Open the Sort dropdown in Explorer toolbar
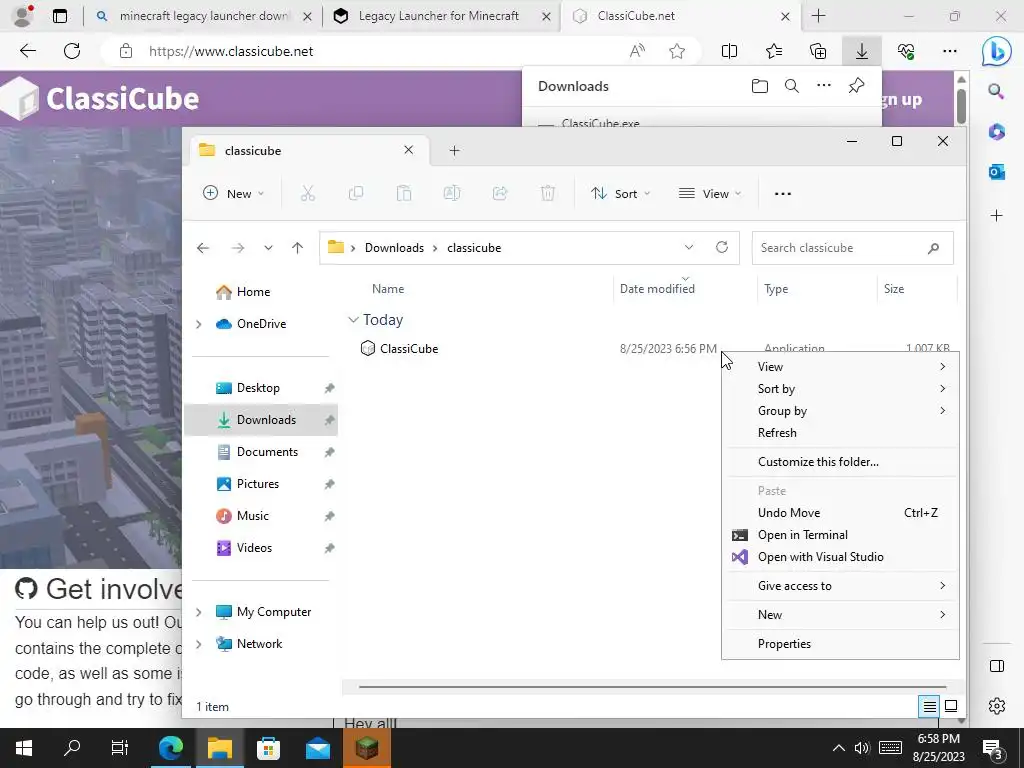Screen dimensions: 1024x768 (620, 193)
